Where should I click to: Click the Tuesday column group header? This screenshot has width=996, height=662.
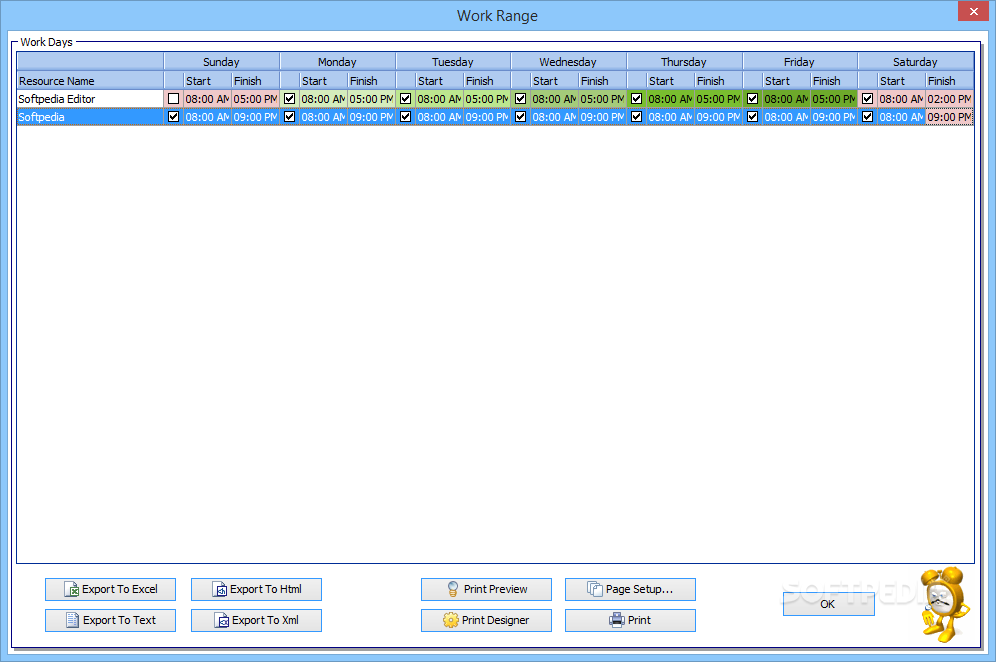pos(453,62)
